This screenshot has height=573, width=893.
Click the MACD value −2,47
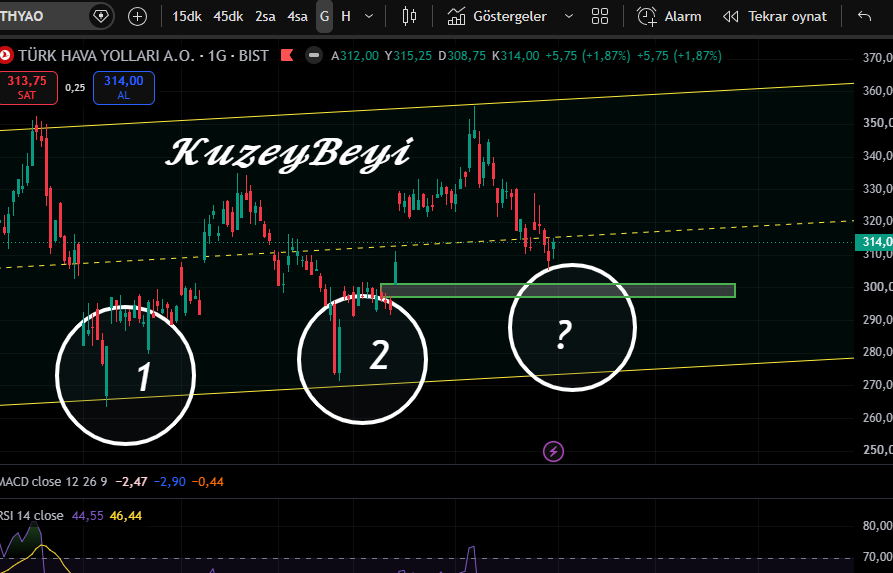tap(131, 482)
